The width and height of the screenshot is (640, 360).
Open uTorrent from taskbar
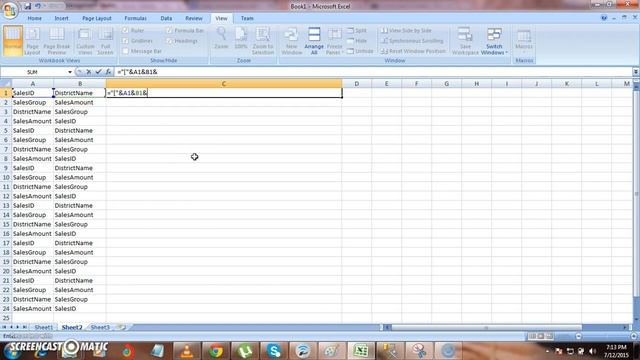(x=244, y=351)
